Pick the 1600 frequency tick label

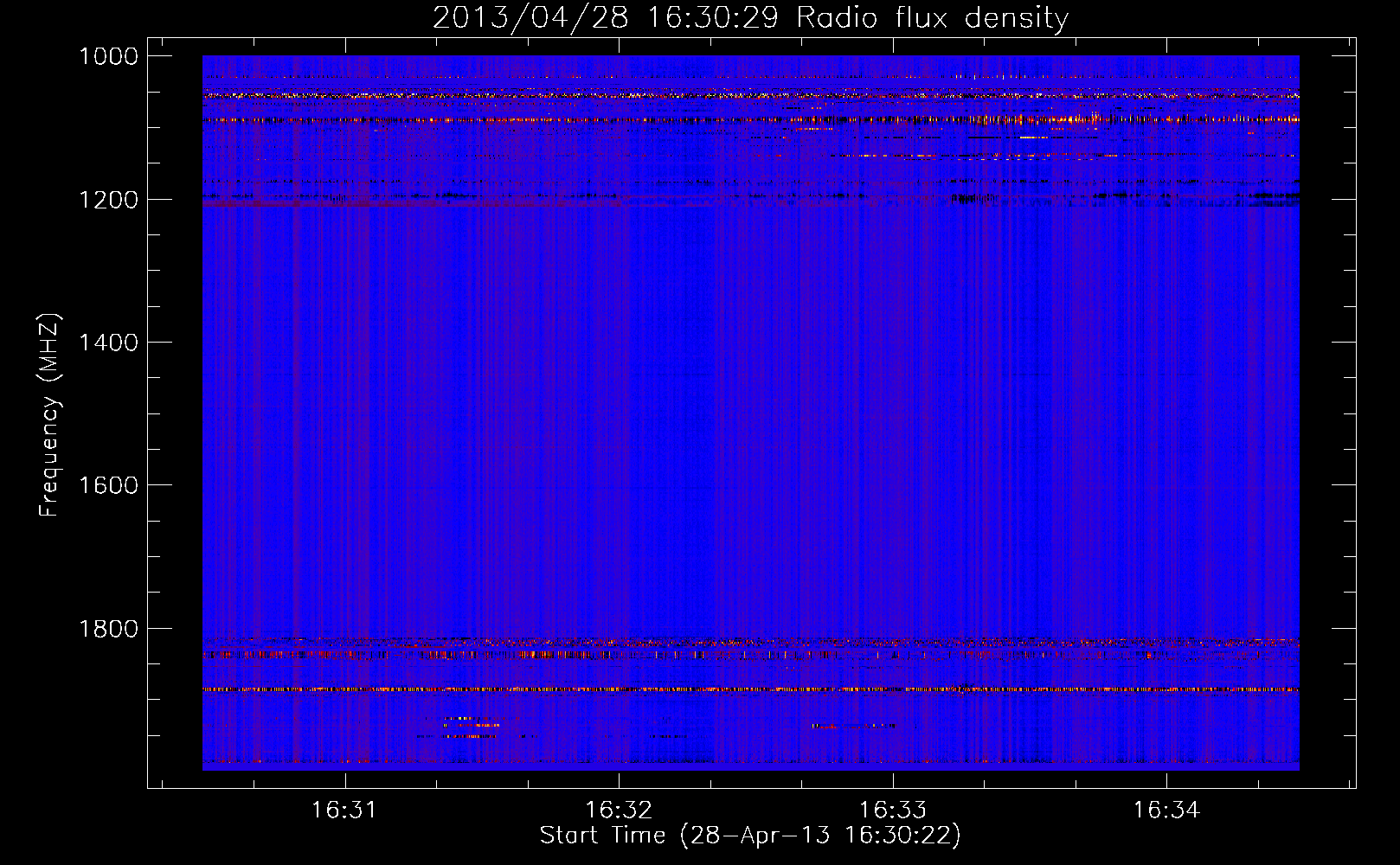pos(108,485)
